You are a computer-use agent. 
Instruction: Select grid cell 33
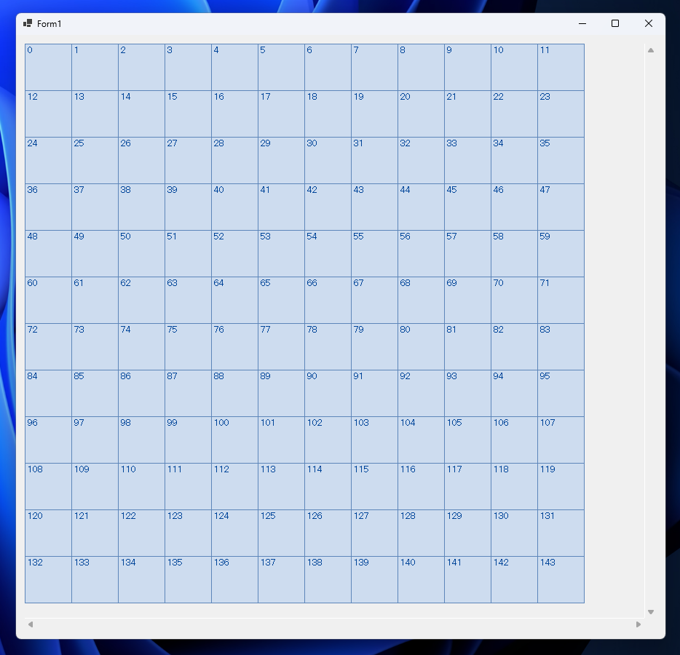468,160
